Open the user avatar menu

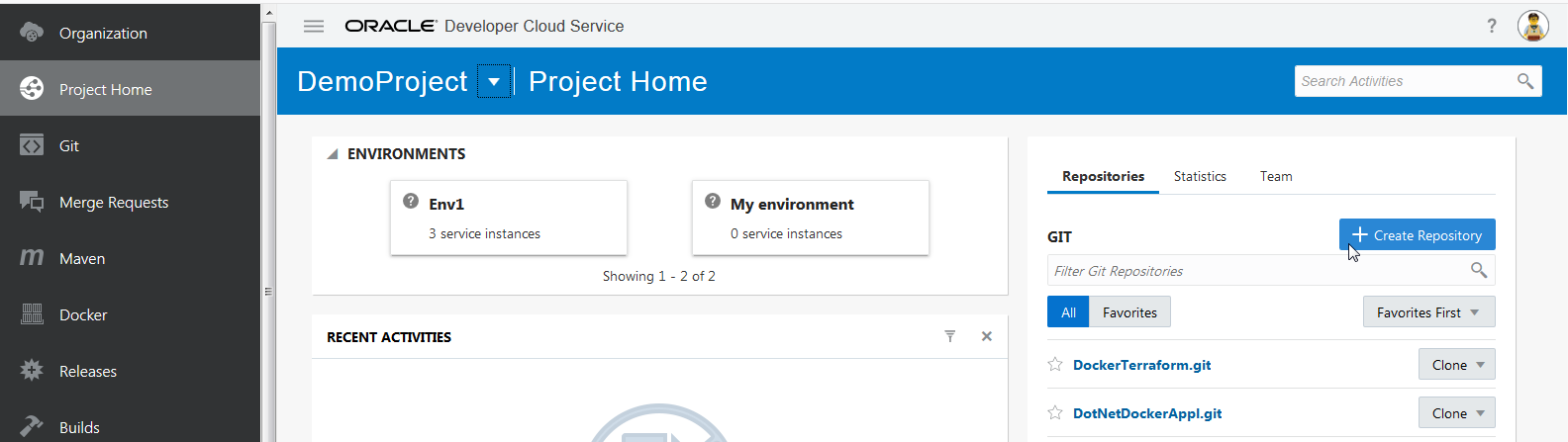click(x=1532, y=26)
